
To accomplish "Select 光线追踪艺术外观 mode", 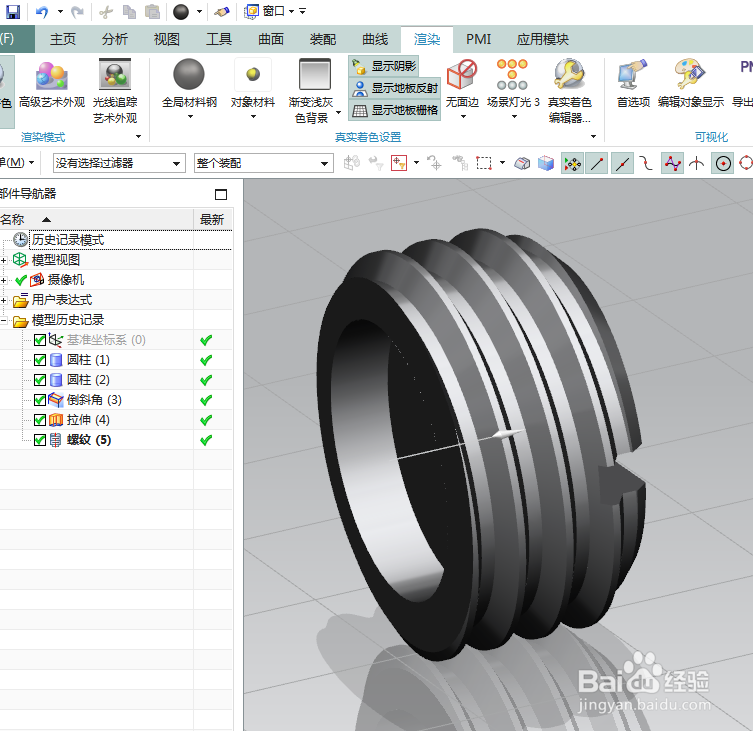I will pos(115,91).
